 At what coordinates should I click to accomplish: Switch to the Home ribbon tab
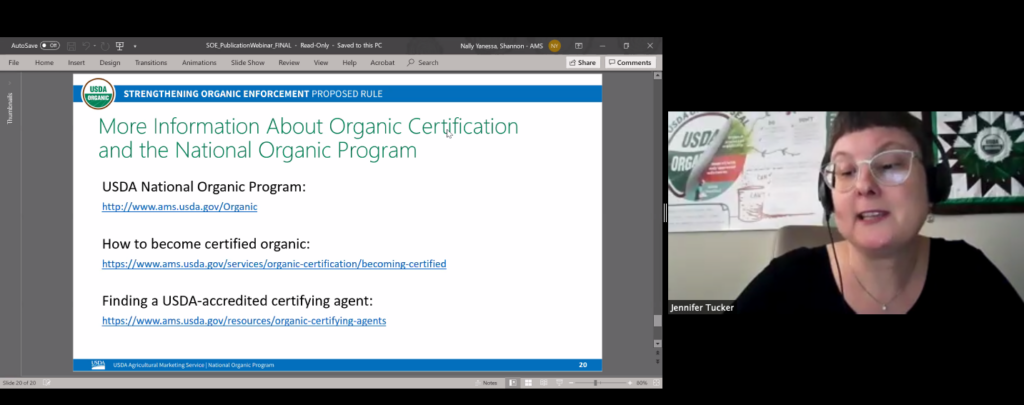point(44,63)
